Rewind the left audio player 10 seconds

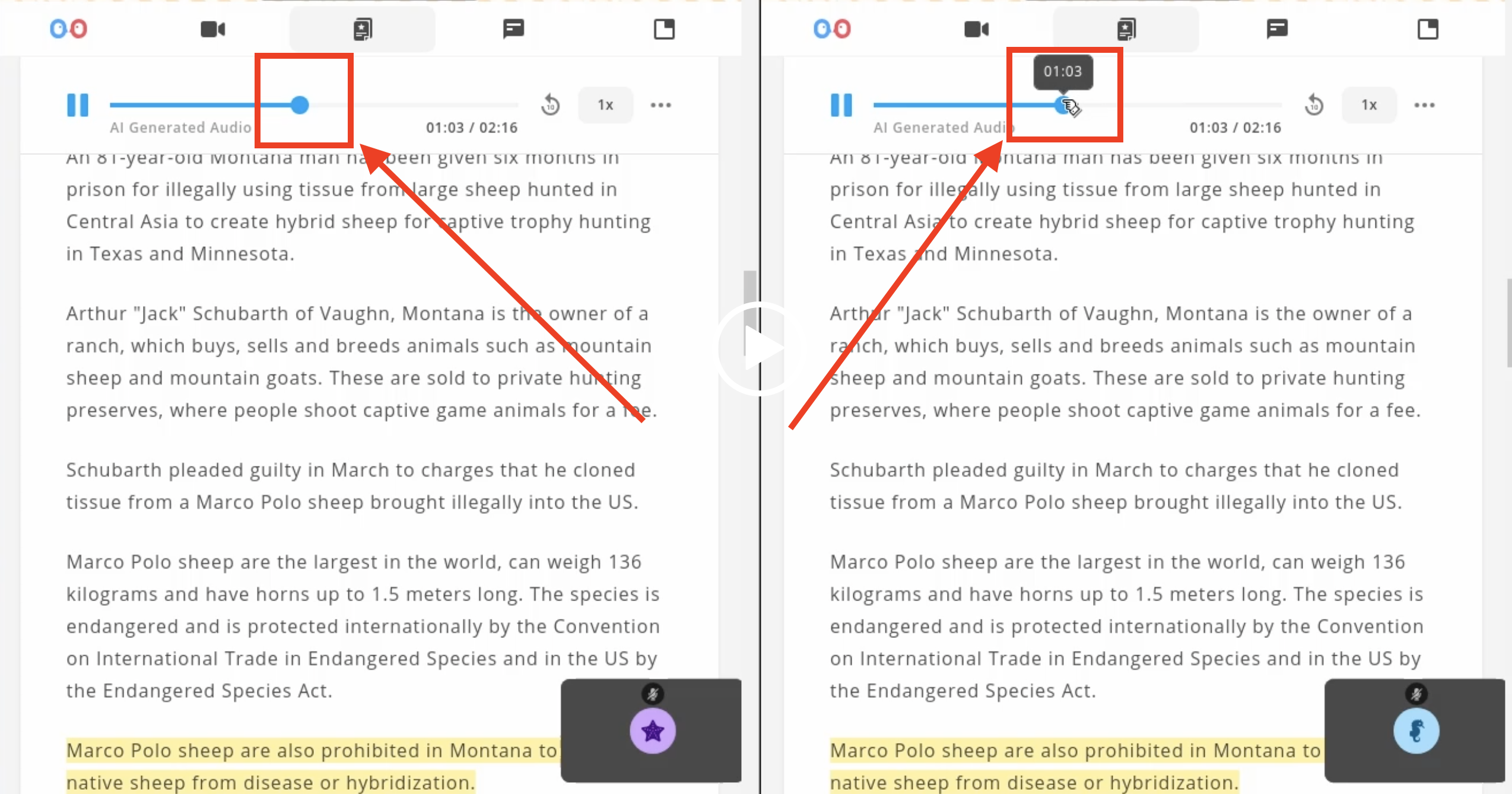(x=549, y=104)
